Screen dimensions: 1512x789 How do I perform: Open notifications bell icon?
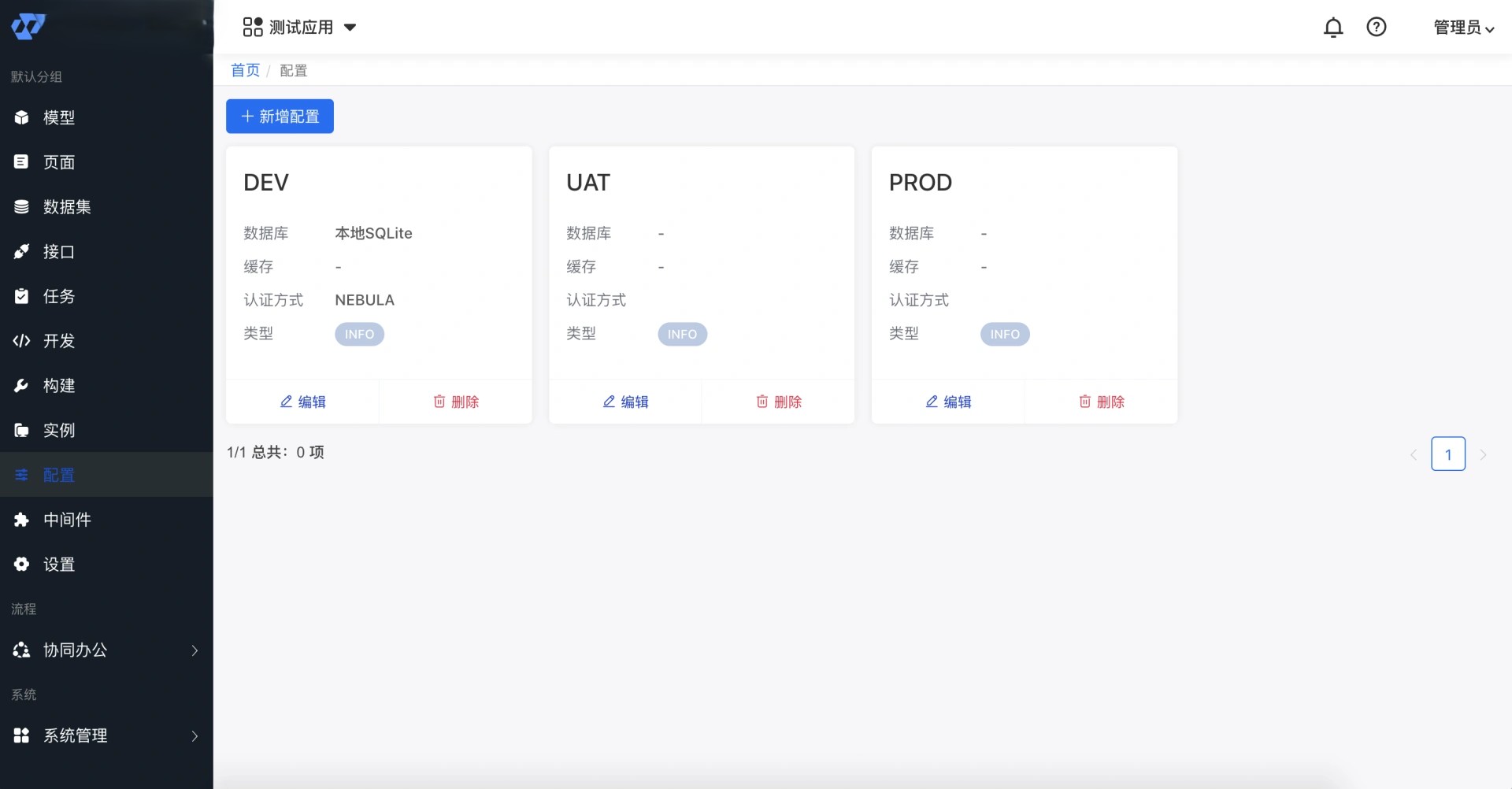[1333, 28]
